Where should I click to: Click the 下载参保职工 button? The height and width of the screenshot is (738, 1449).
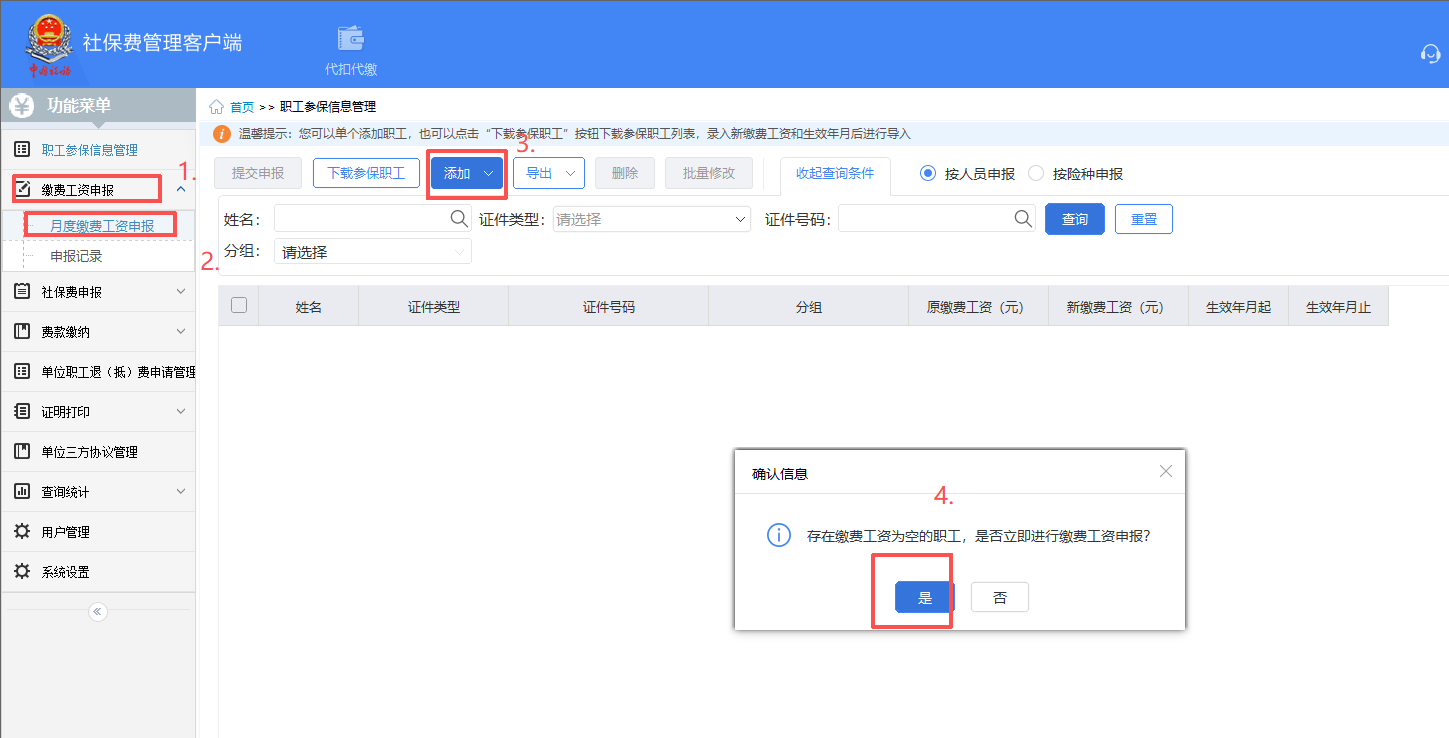[366, 173]
